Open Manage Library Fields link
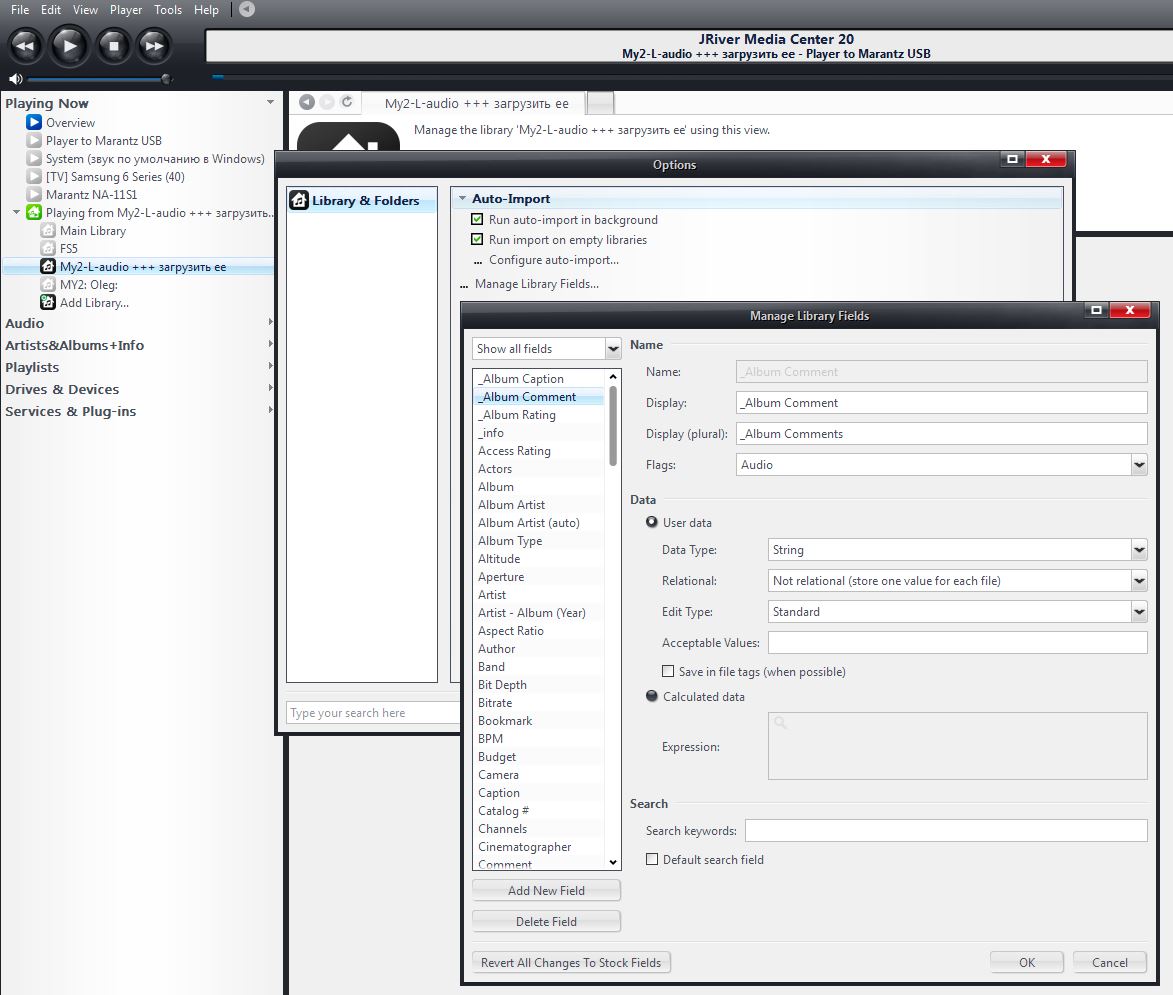The width and height of the screenshot is (1173, 995). click(x=536, y=284)
